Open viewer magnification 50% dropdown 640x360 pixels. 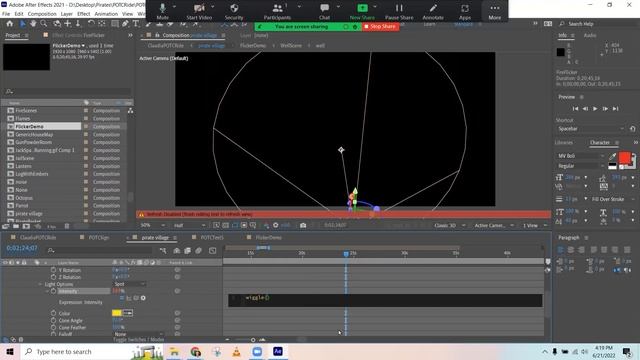pos(153,225)
